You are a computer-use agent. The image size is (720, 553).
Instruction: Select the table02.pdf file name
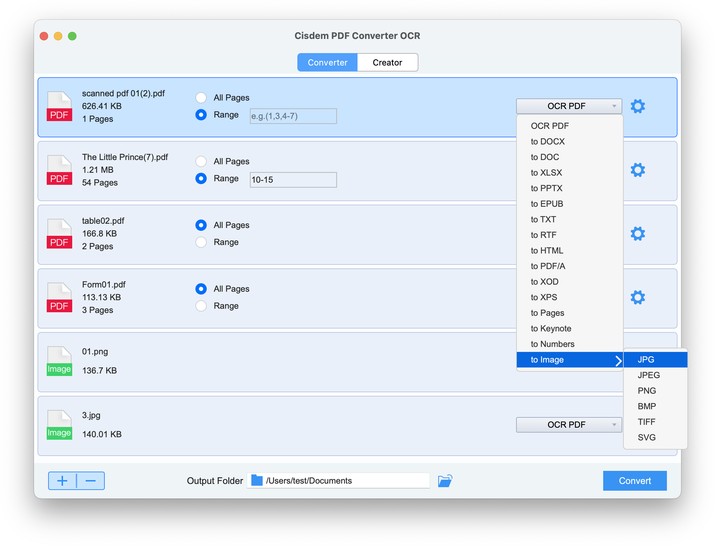click(104, 222)
